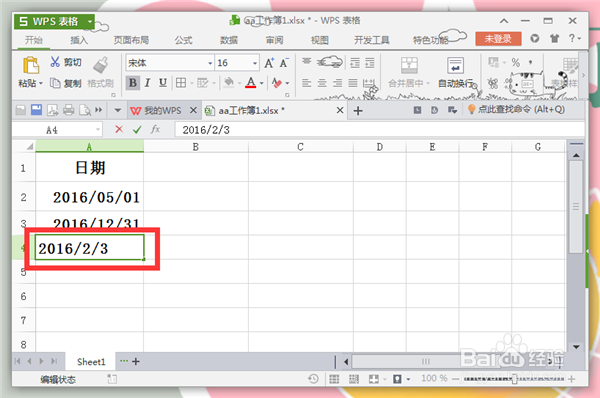The height and width of the screenshot is (398, 600).
Task: Expand quick access toolbar more arrows
Action: click(x=99, y=110)
